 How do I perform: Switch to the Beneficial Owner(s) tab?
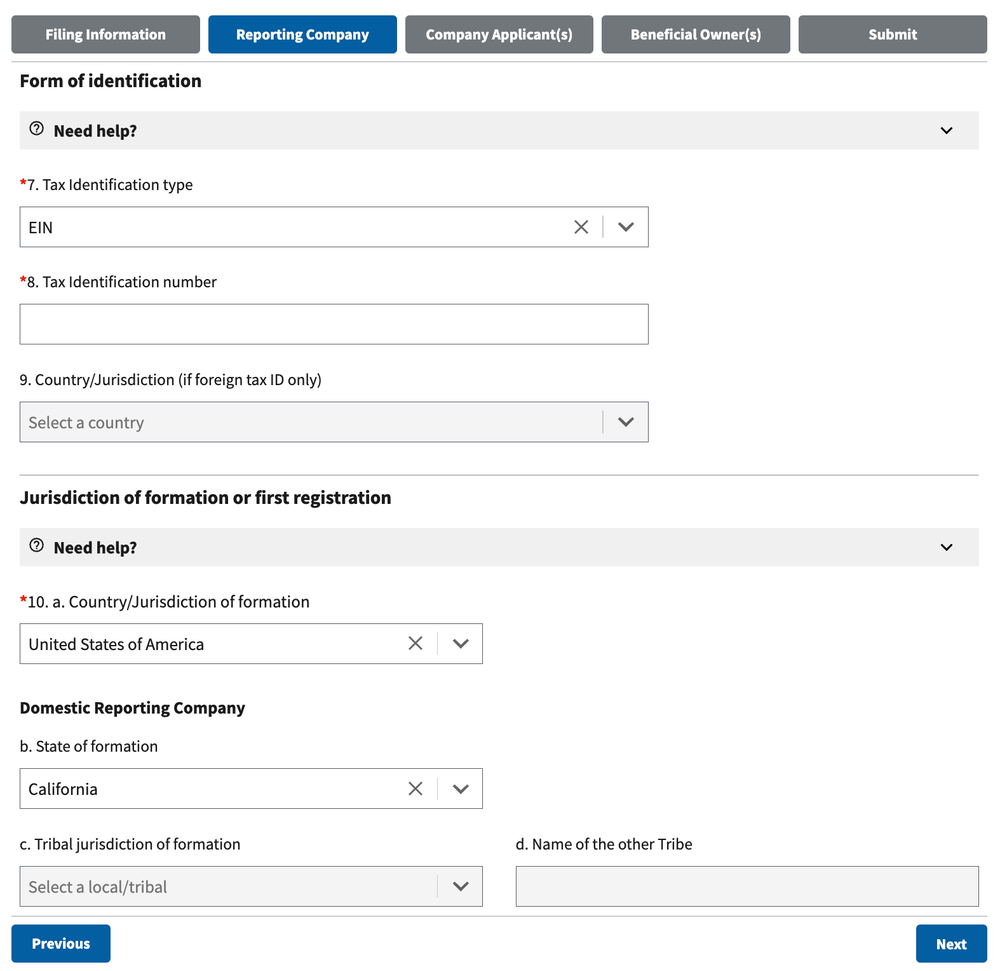click(x=695, y=33)
